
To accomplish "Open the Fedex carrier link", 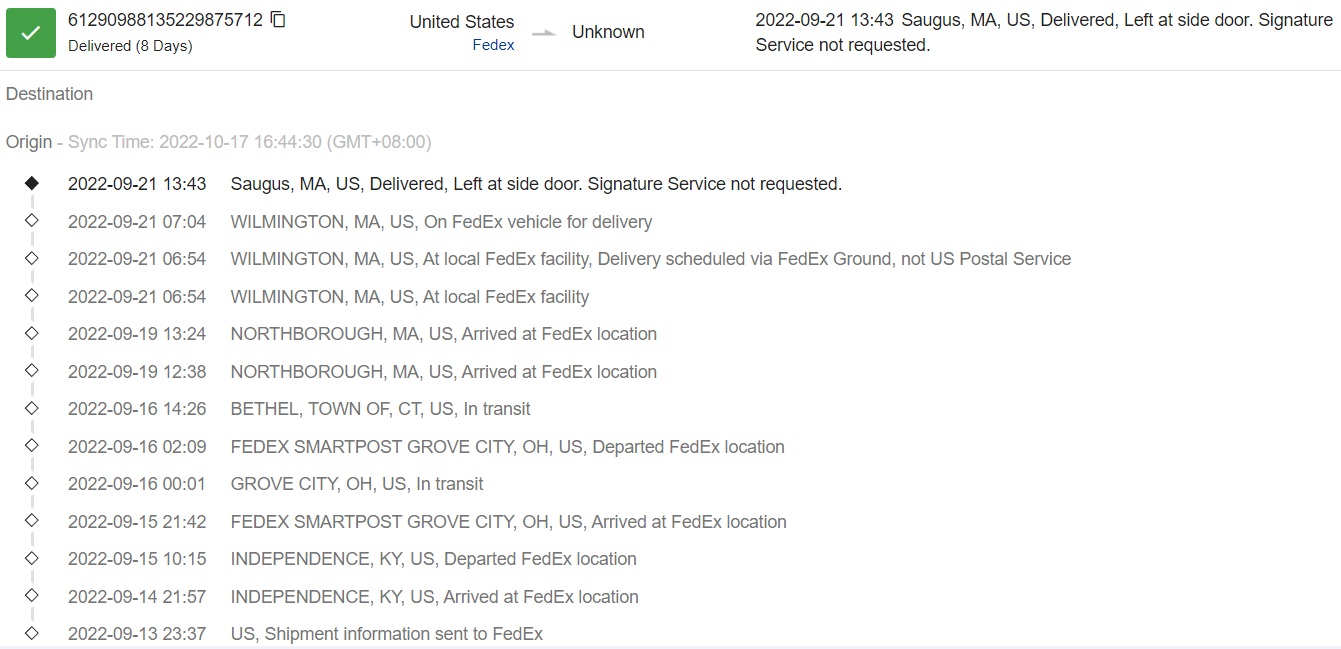I will tap(493, 45).
